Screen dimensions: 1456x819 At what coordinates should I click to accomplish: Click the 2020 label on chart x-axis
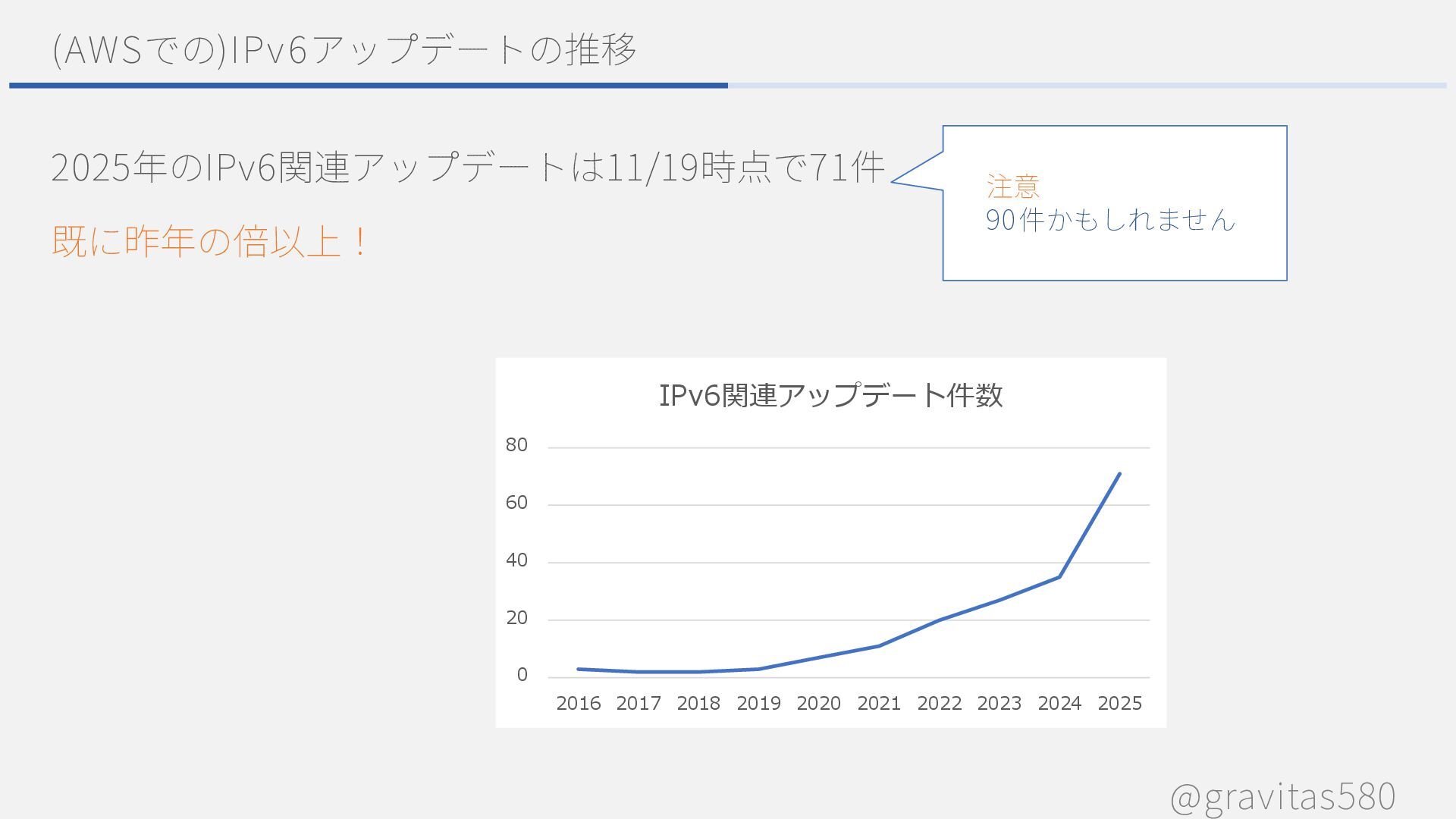click(x=818, y=704)
